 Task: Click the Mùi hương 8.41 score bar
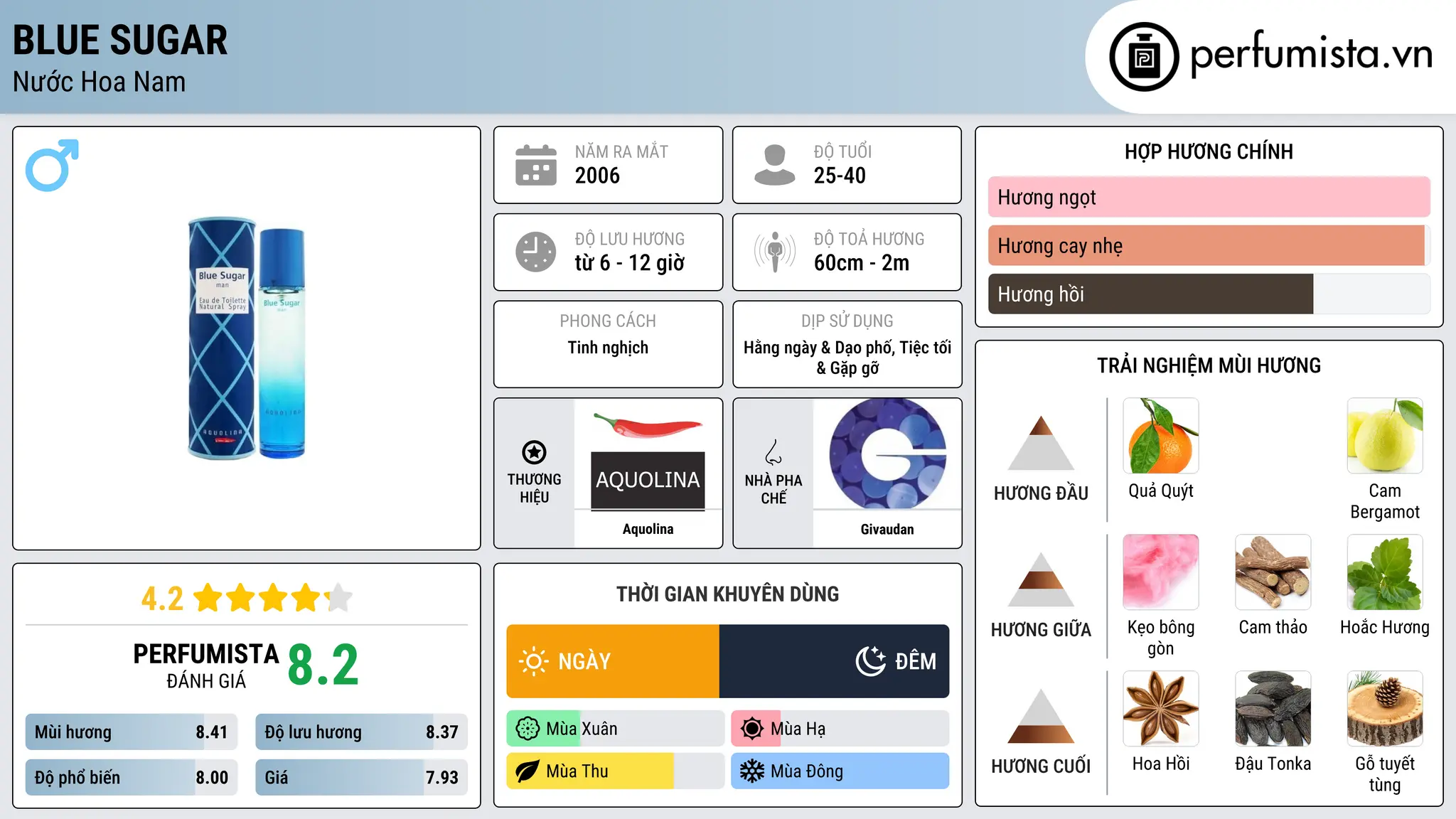(132, 732)
